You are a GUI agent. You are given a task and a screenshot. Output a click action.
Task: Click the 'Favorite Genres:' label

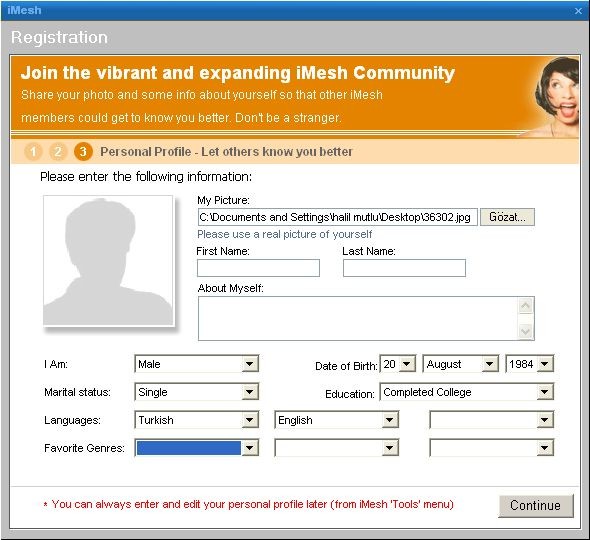point(84,448)
